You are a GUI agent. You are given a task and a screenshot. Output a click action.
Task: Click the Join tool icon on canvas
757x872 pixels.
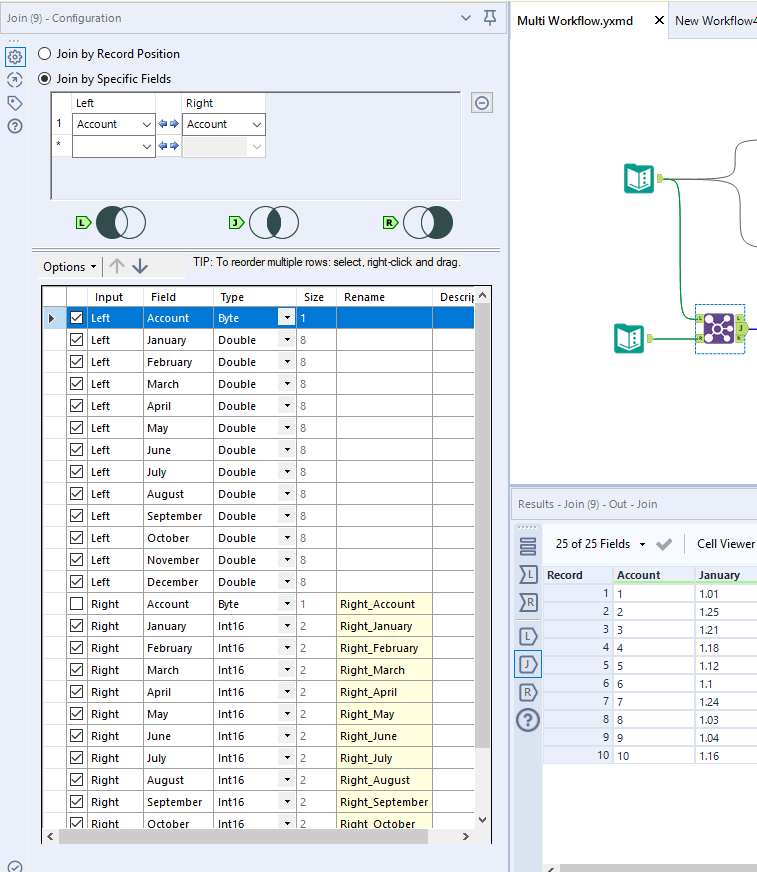click(719, 328)
